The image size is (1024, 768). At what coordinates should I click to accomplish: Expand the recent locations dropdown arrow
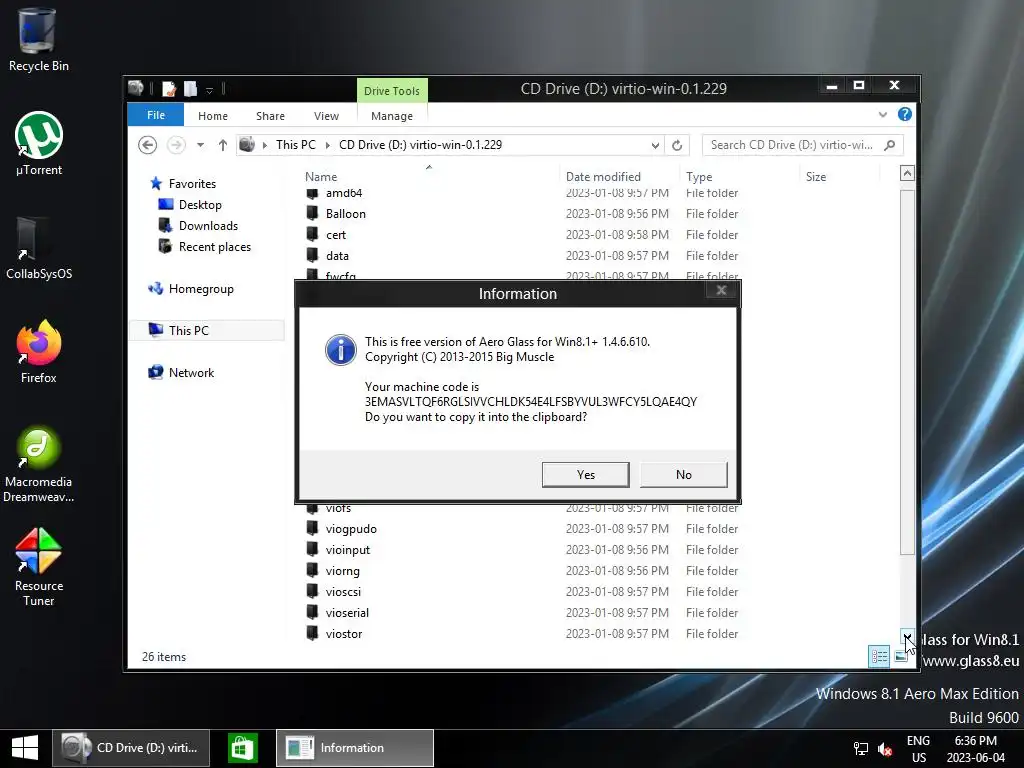200,145
